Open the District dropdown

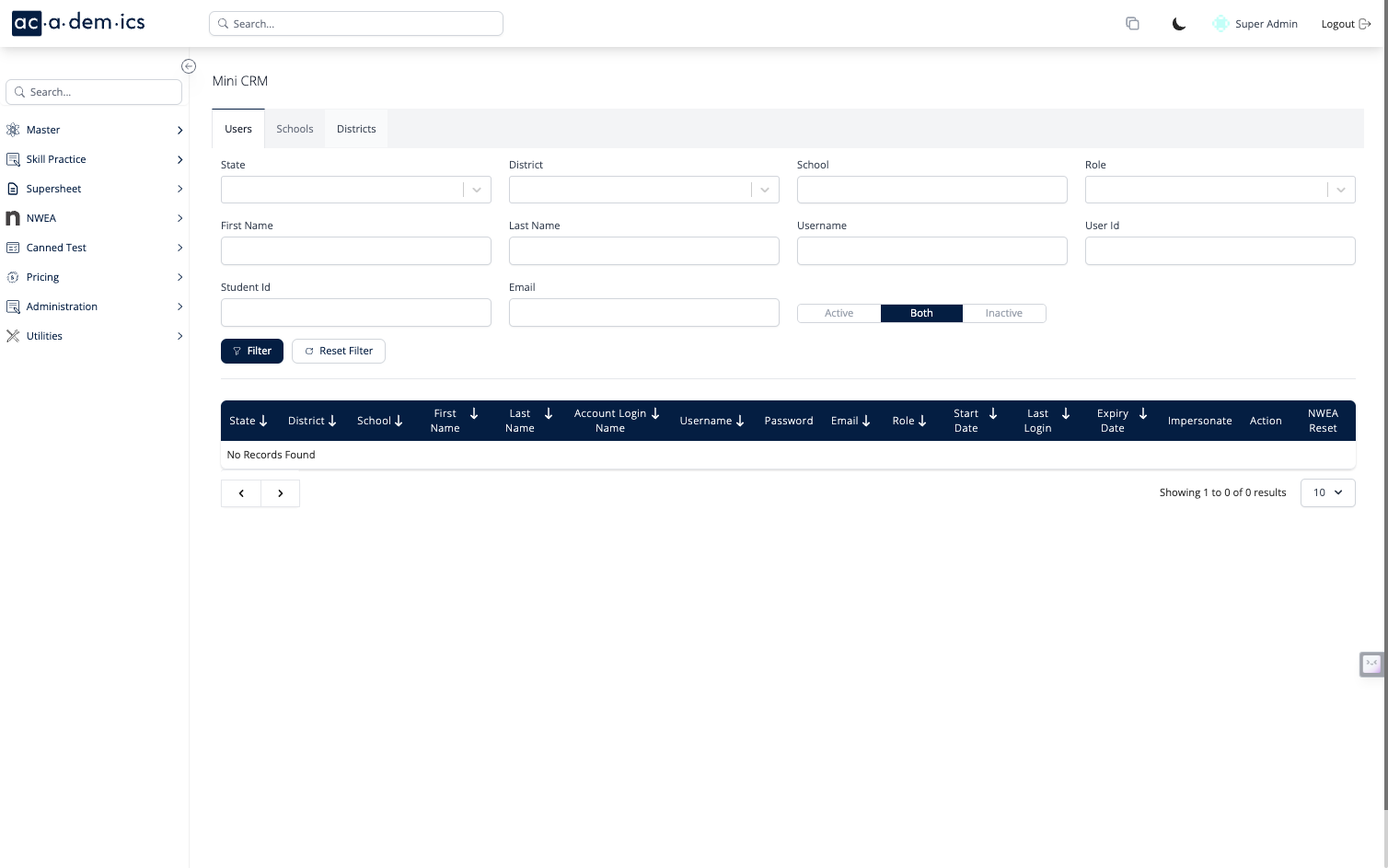[644, 190]
